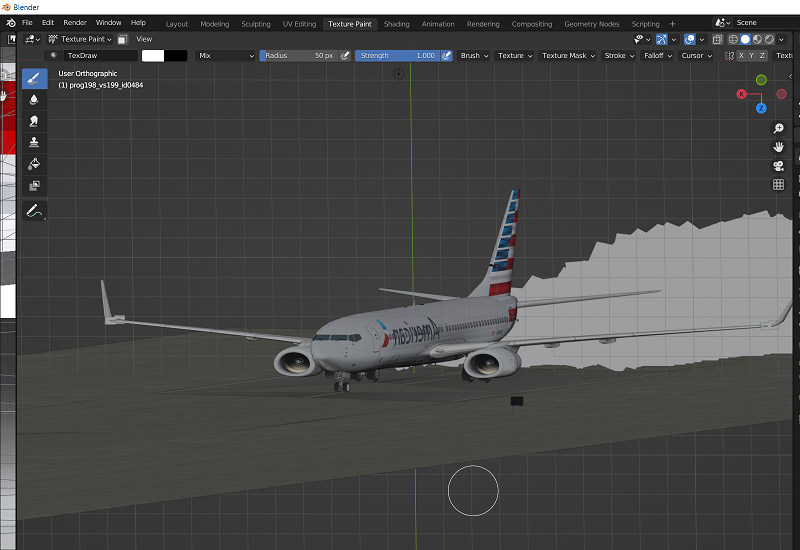
Task: Open the viewport View menu
Action: point(144,39)
